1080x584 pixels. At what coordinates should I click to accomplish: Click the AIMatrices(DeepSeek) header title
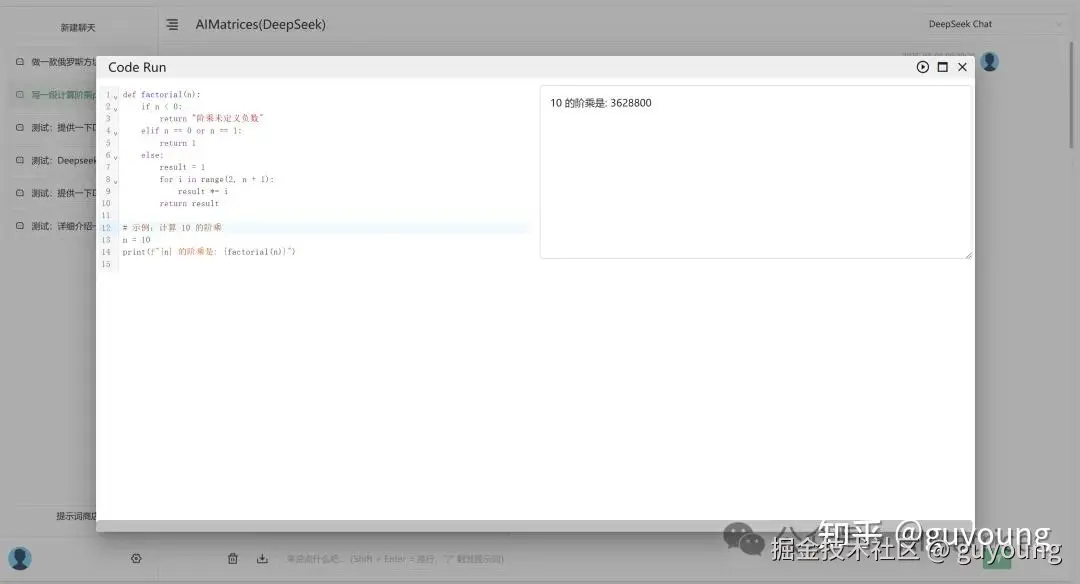tap(260, 24)
